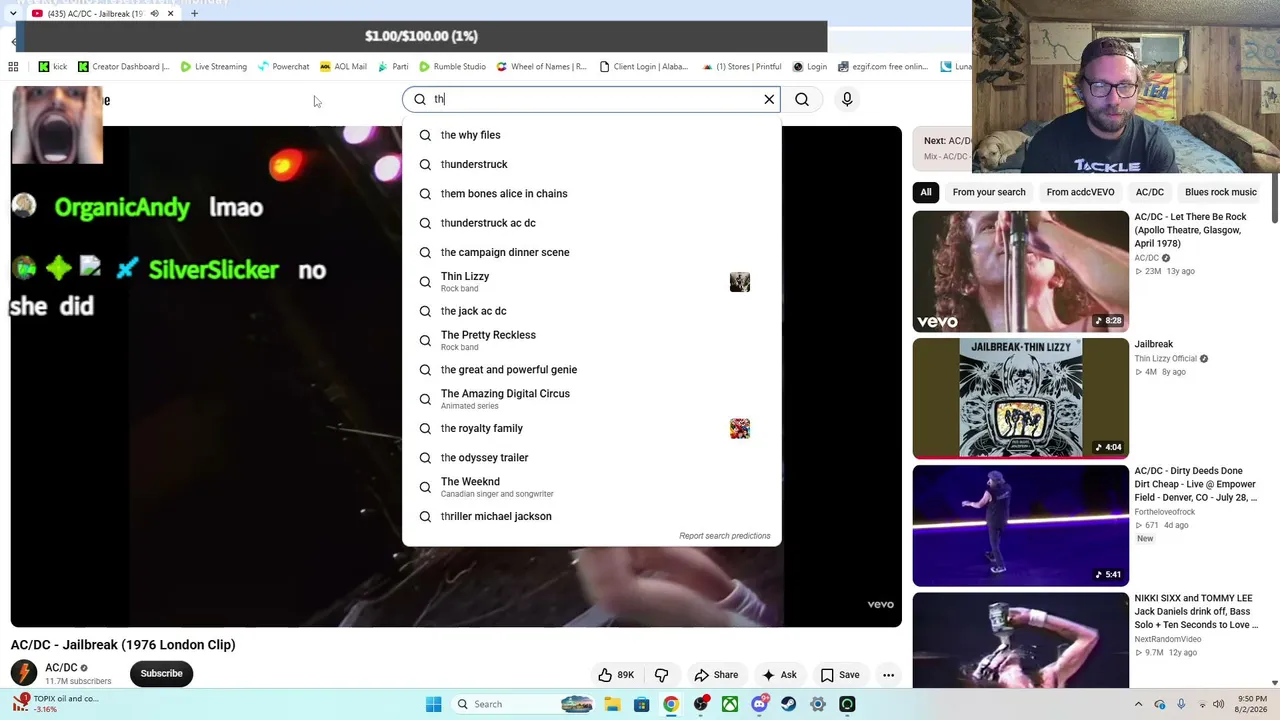Viewport: 1280px width, 720px height.
Task: Open Thin Lizzy Jailbreak video thumbnail
Action: 1020,398
